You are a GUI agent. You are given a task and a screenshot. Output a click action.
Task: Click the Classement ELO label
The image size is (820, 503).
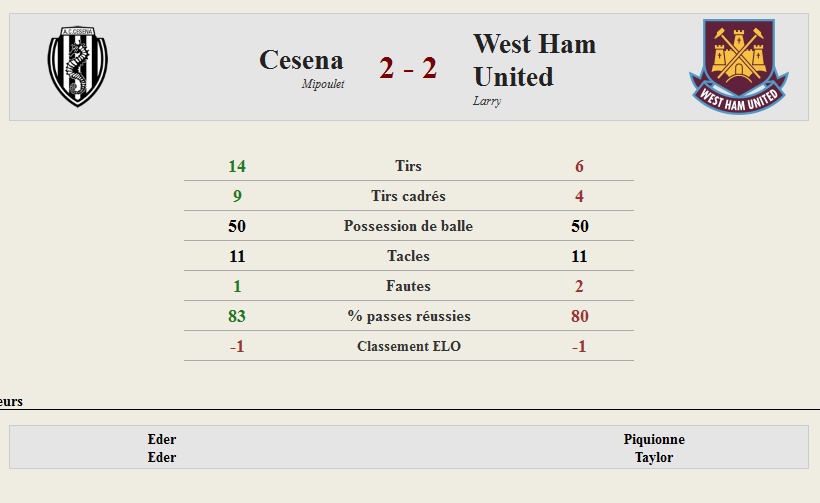click(408, 346)
